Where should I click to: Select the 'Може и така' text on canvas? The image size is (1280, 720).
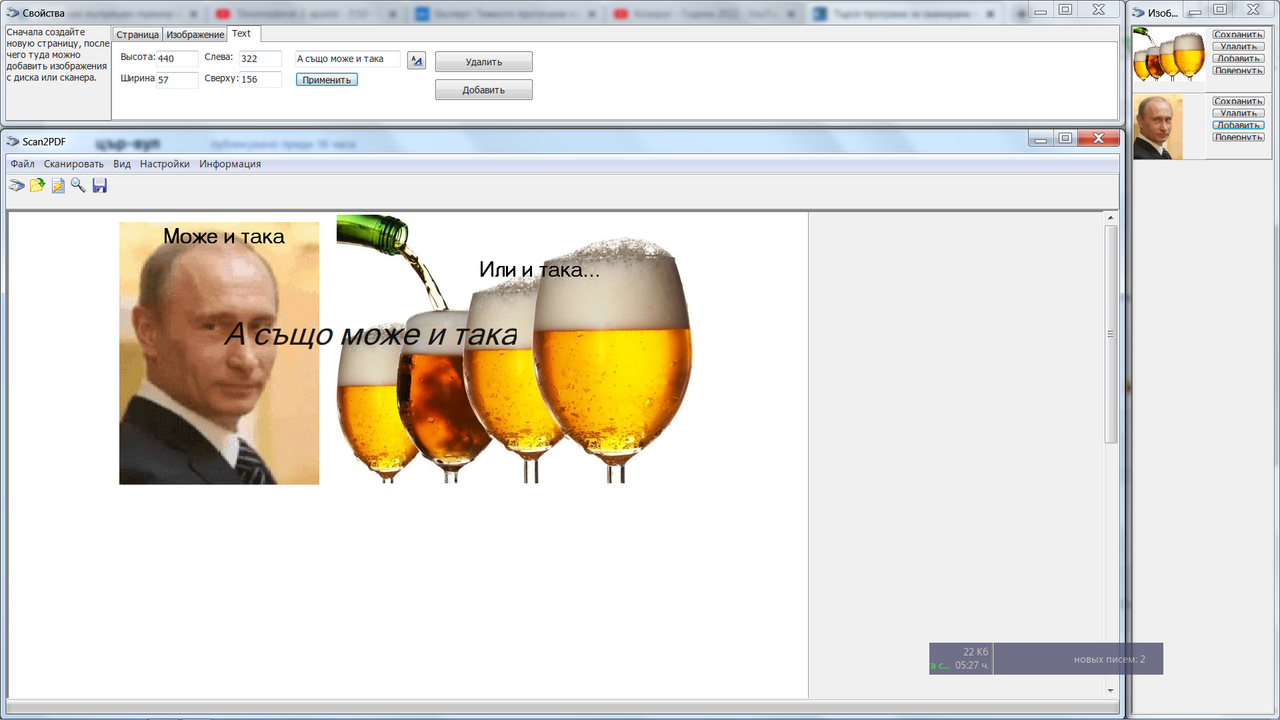[x=224, y=237]
